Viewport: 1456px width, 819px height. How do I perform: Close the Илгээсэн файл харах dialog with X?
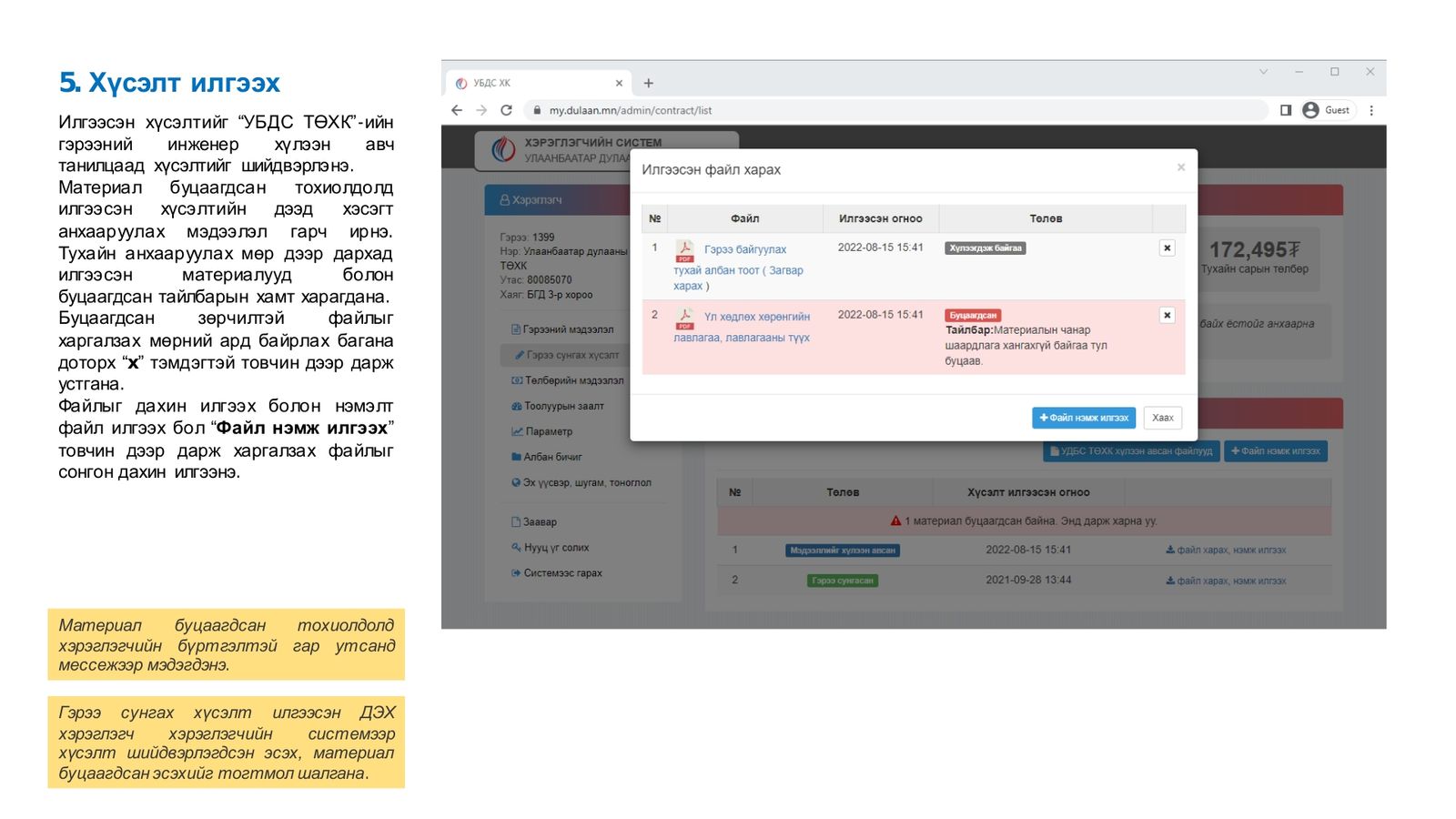[x=1181, y=167]
